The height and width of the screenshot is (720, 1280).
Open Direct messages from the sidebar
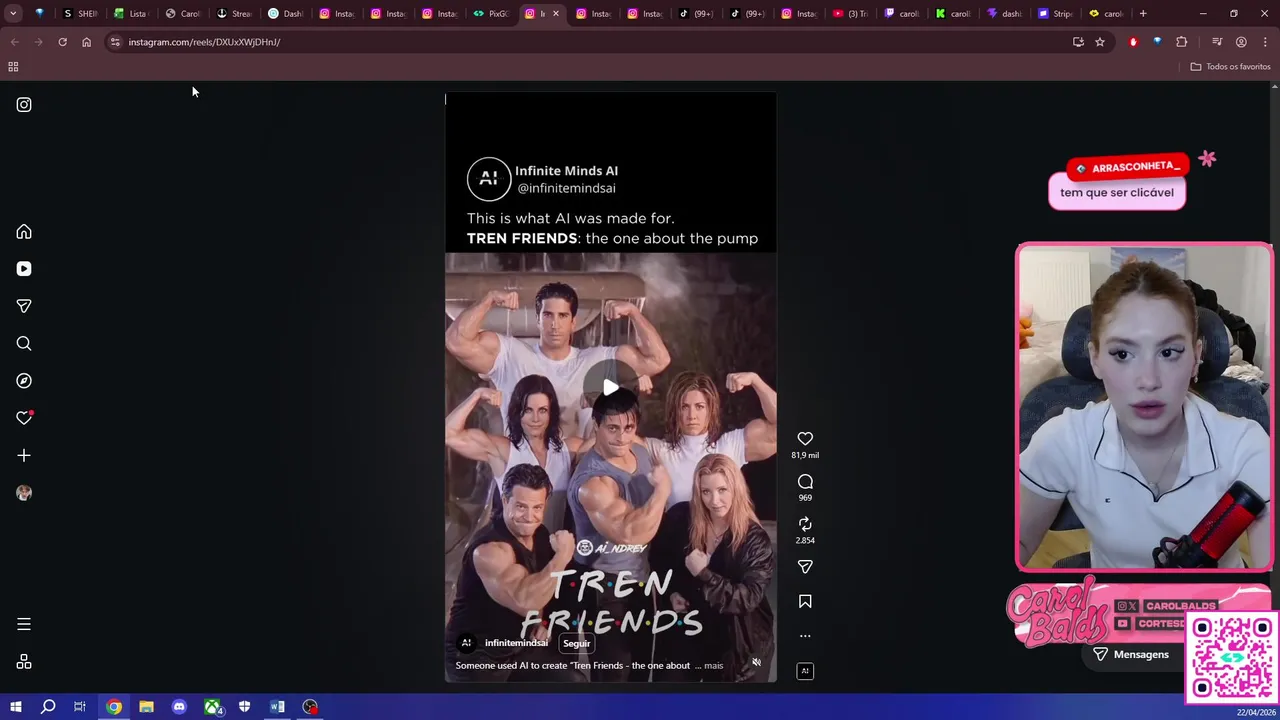[x=24, y=306]
